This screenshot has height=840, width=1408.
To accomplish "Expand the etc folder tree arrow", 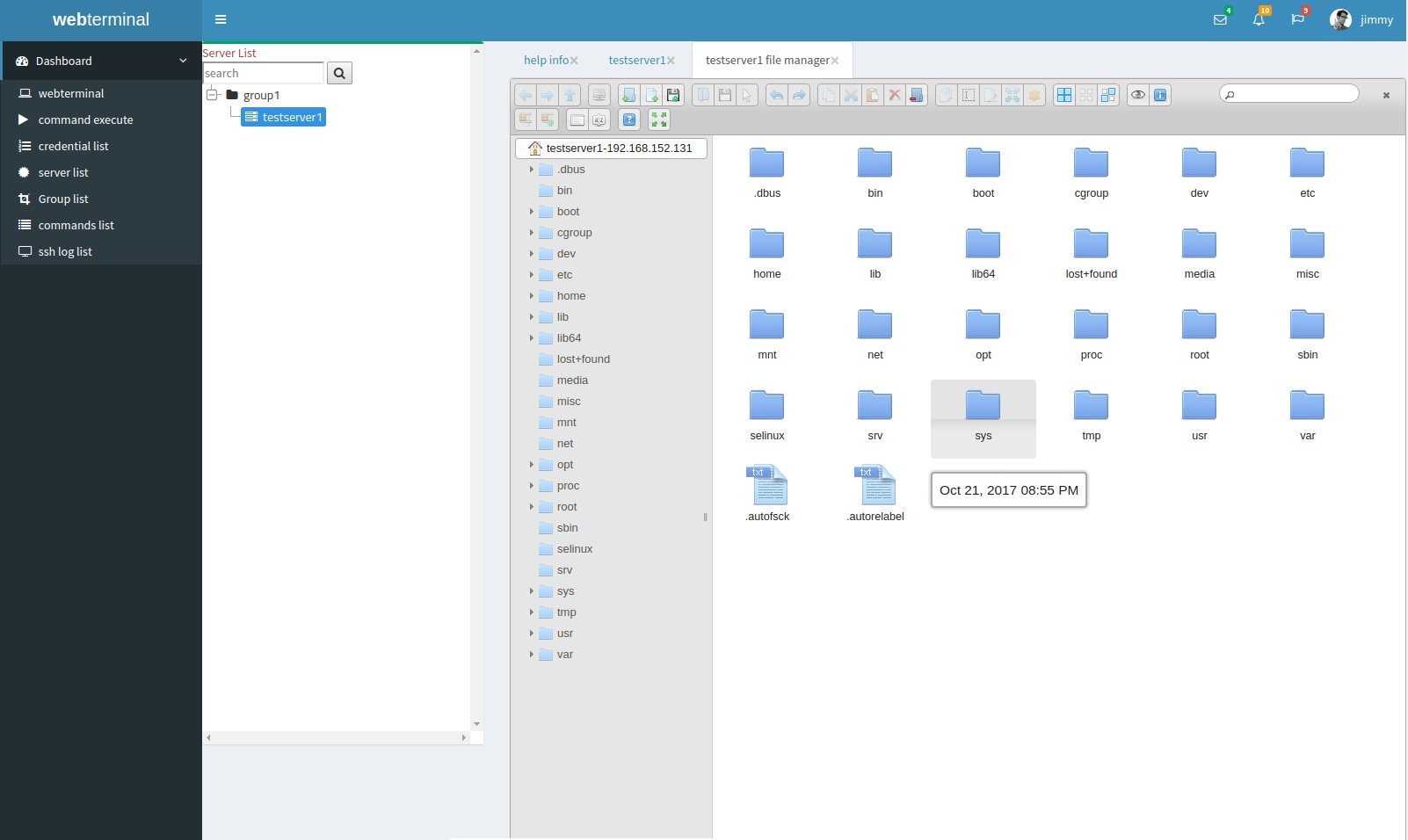I will click(x=532, y=275).
